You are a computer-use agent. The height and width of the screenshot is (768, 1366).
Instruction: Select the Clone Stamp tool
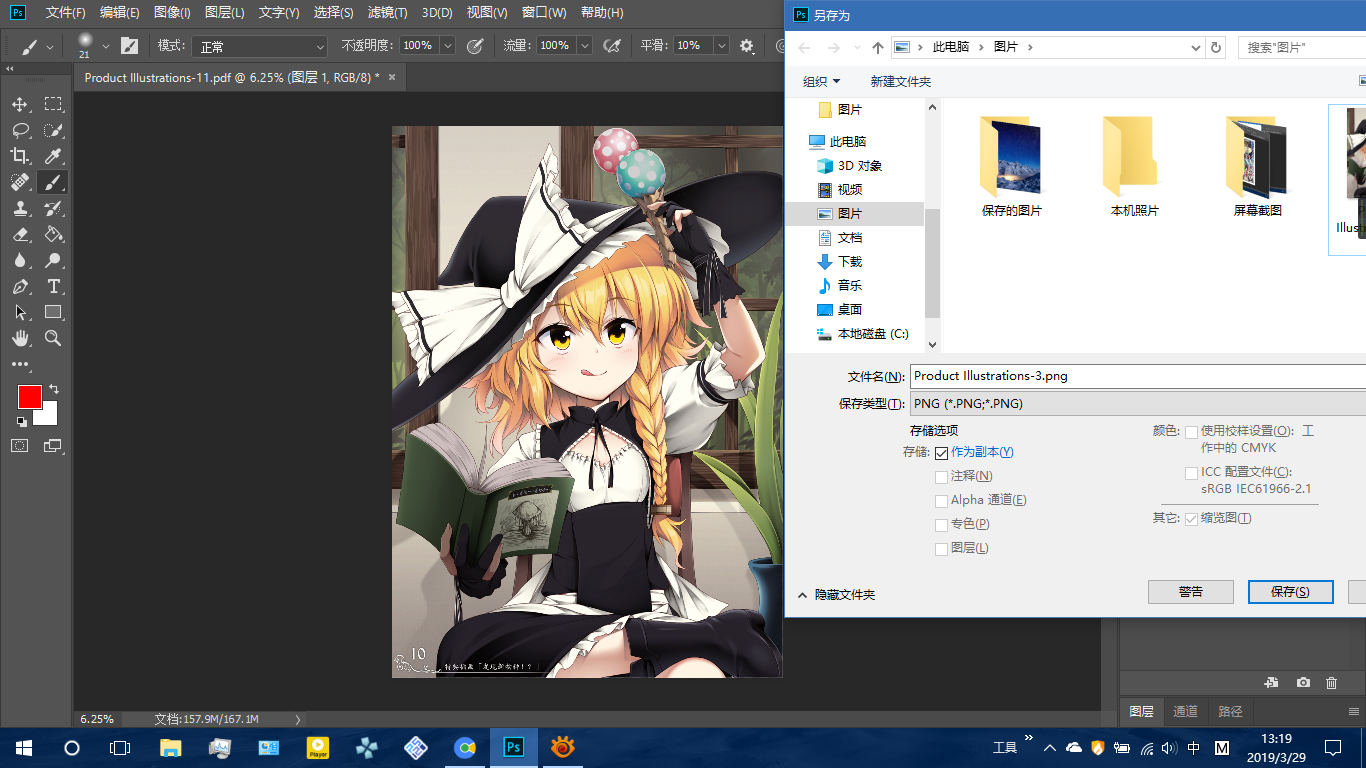(x=20, y=208)
